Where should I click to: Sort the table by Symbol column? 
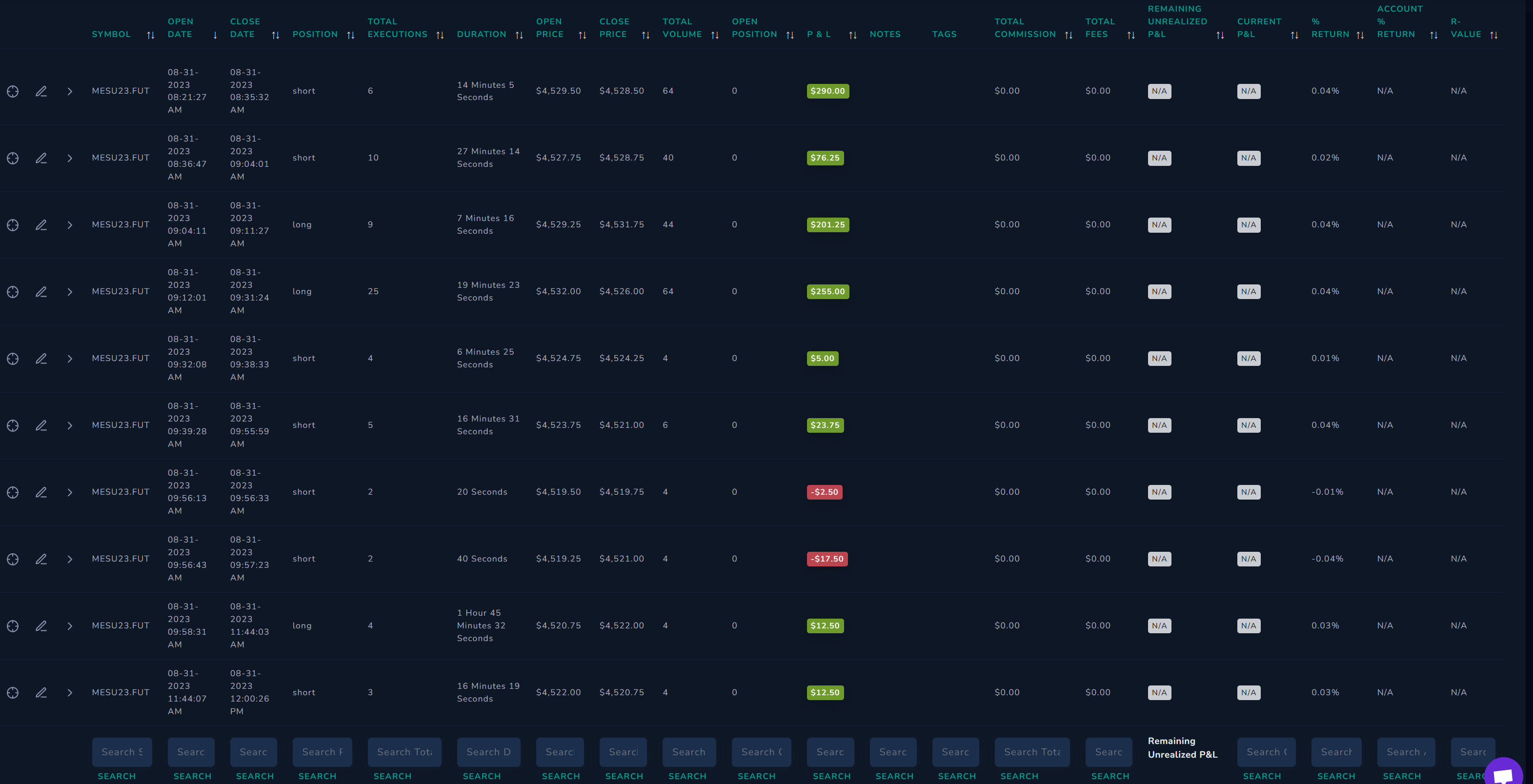(x=151, y=35)
